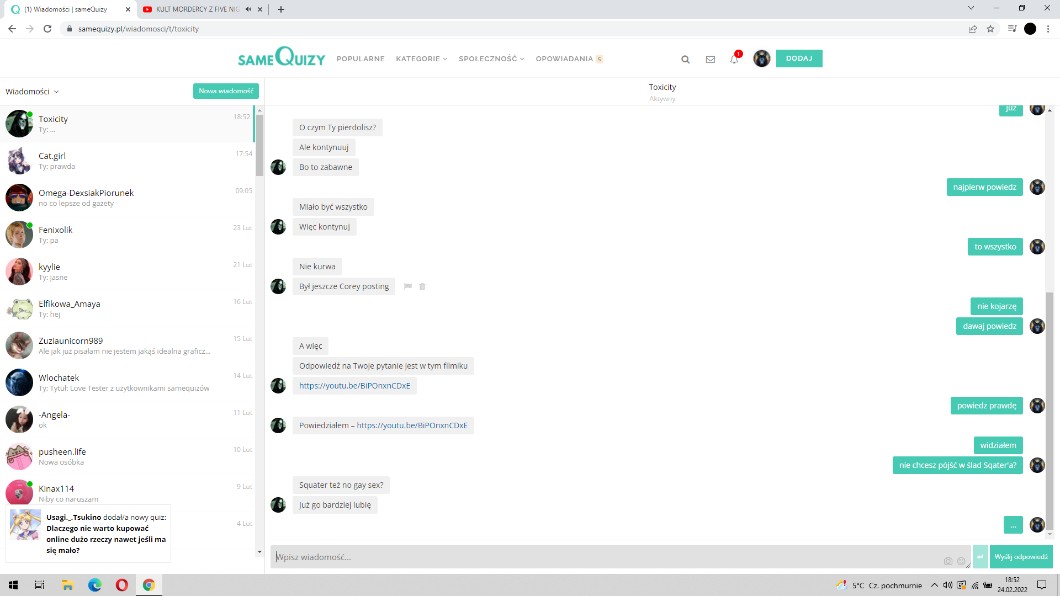Screen dimensions: 1060x596
Task: Click the flag icon beside Corey posting message
Action: [408, 286]
